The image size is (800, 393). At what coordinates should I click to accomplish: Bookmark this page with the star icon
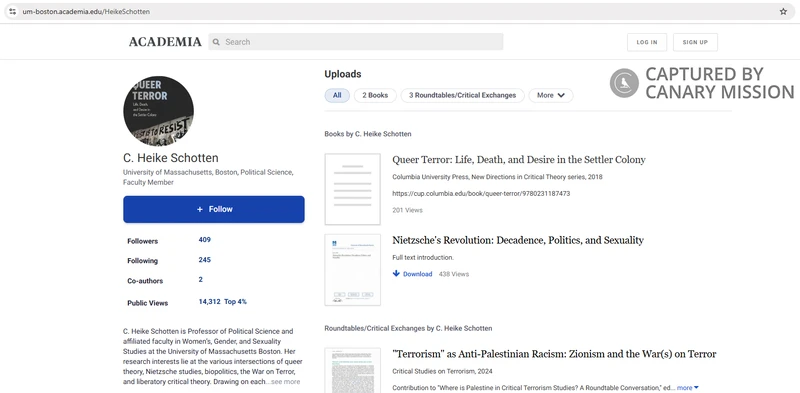pyautogui.click(x=783, y=11)
